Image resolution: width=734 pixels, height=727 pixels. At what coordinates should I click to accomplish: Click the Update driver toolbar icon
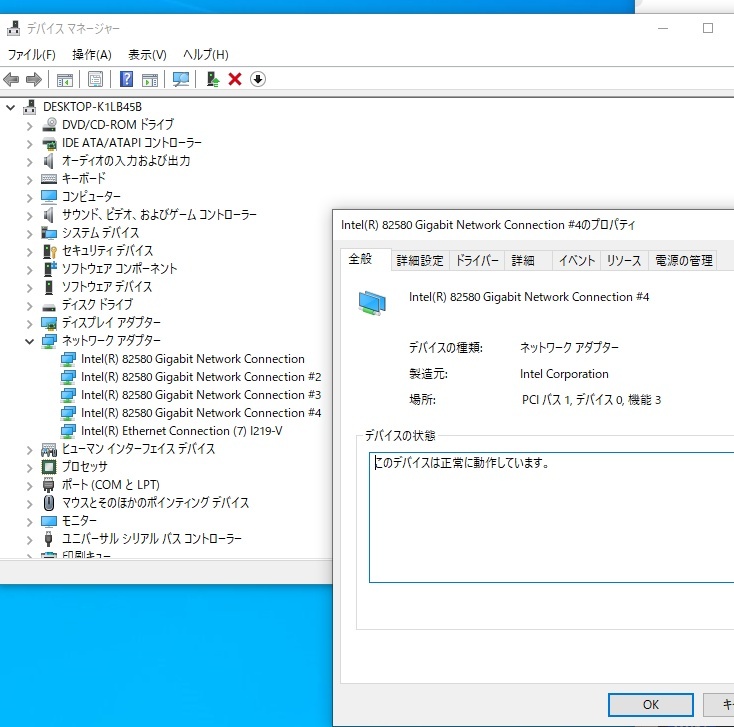213,79
